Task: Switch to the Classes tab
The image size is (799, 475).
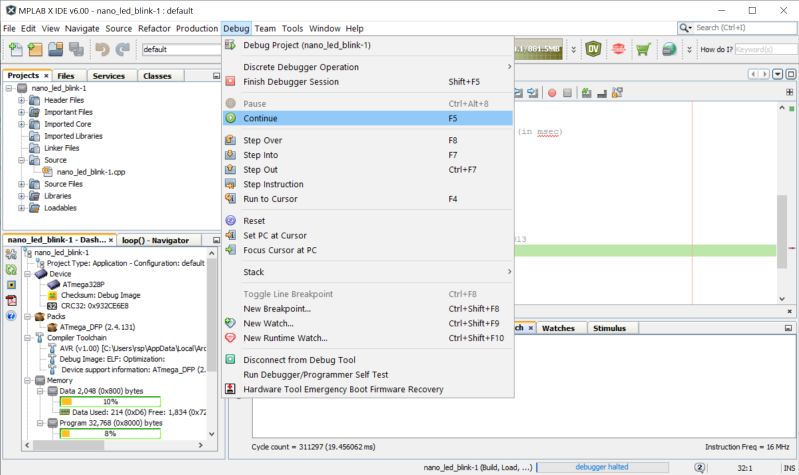Action: tap(157, 75)
